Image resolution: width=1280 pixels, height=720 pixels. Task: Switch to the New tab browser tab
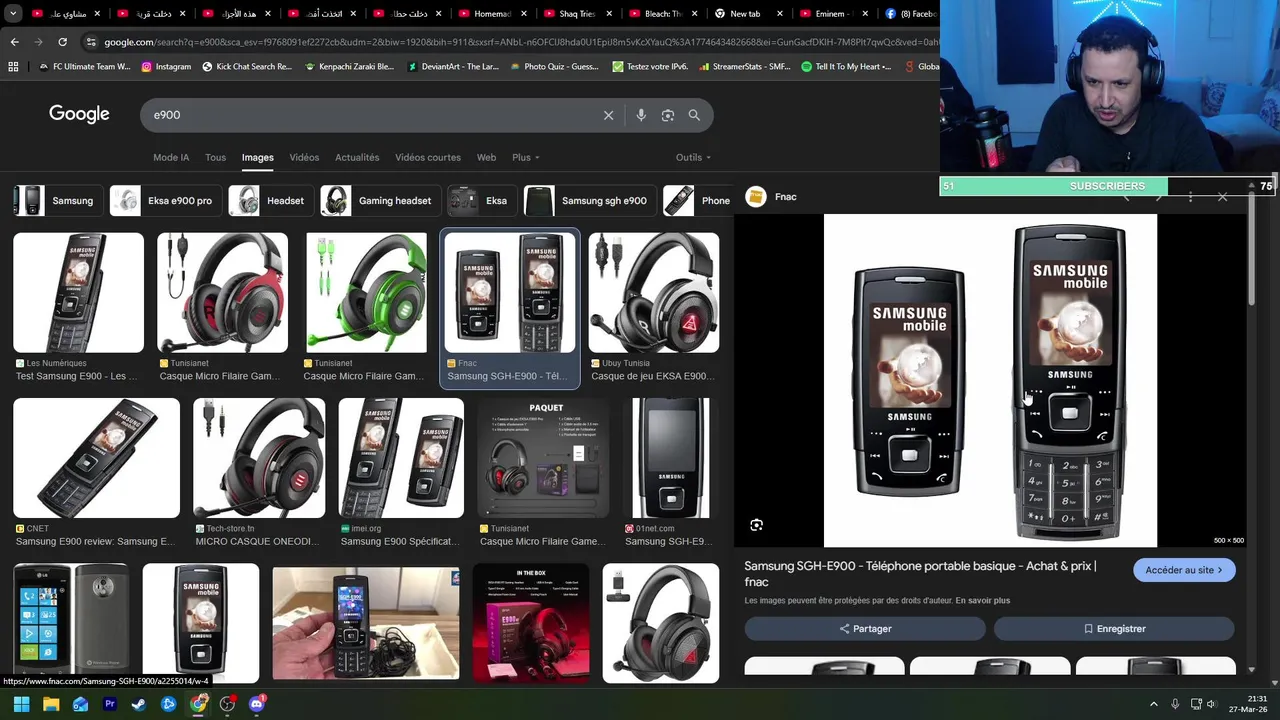point(745,14)
